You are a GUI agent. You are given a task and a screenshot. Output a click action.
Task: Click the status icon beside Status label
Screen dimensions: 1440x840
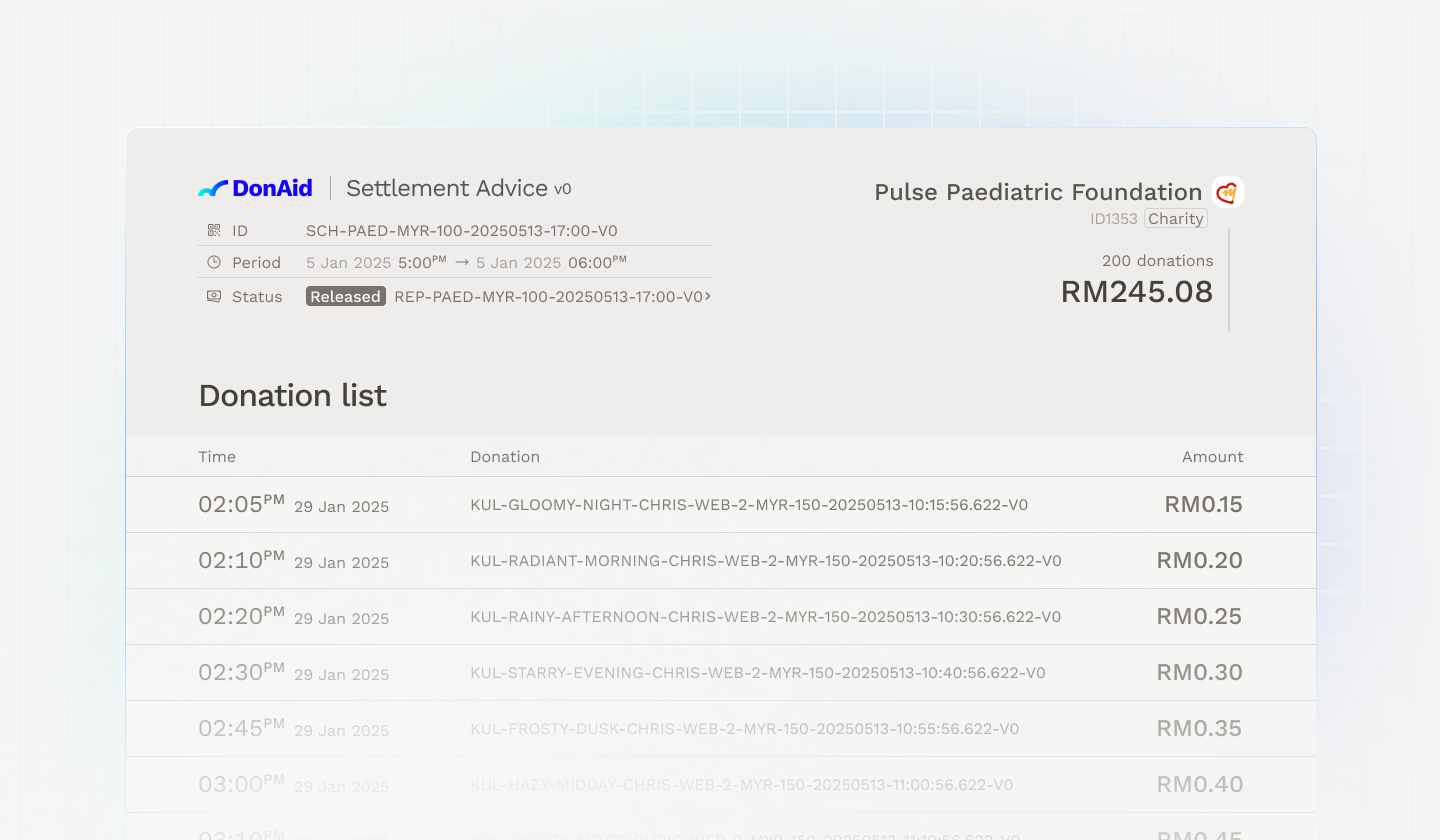214,296
